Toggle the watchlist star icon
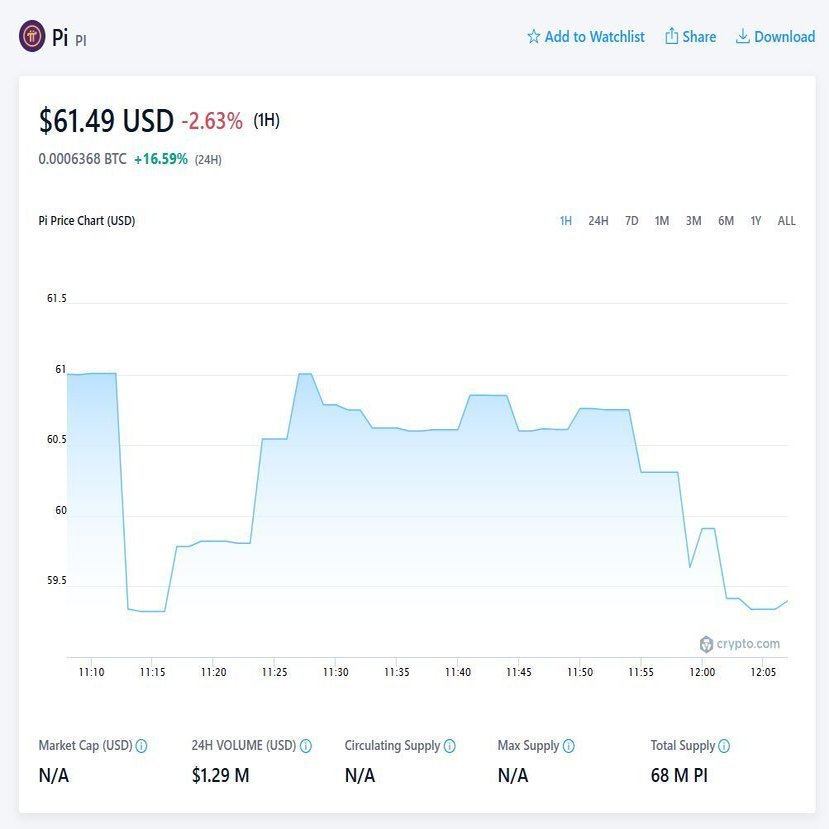829x829 pixels. point(533,36)
